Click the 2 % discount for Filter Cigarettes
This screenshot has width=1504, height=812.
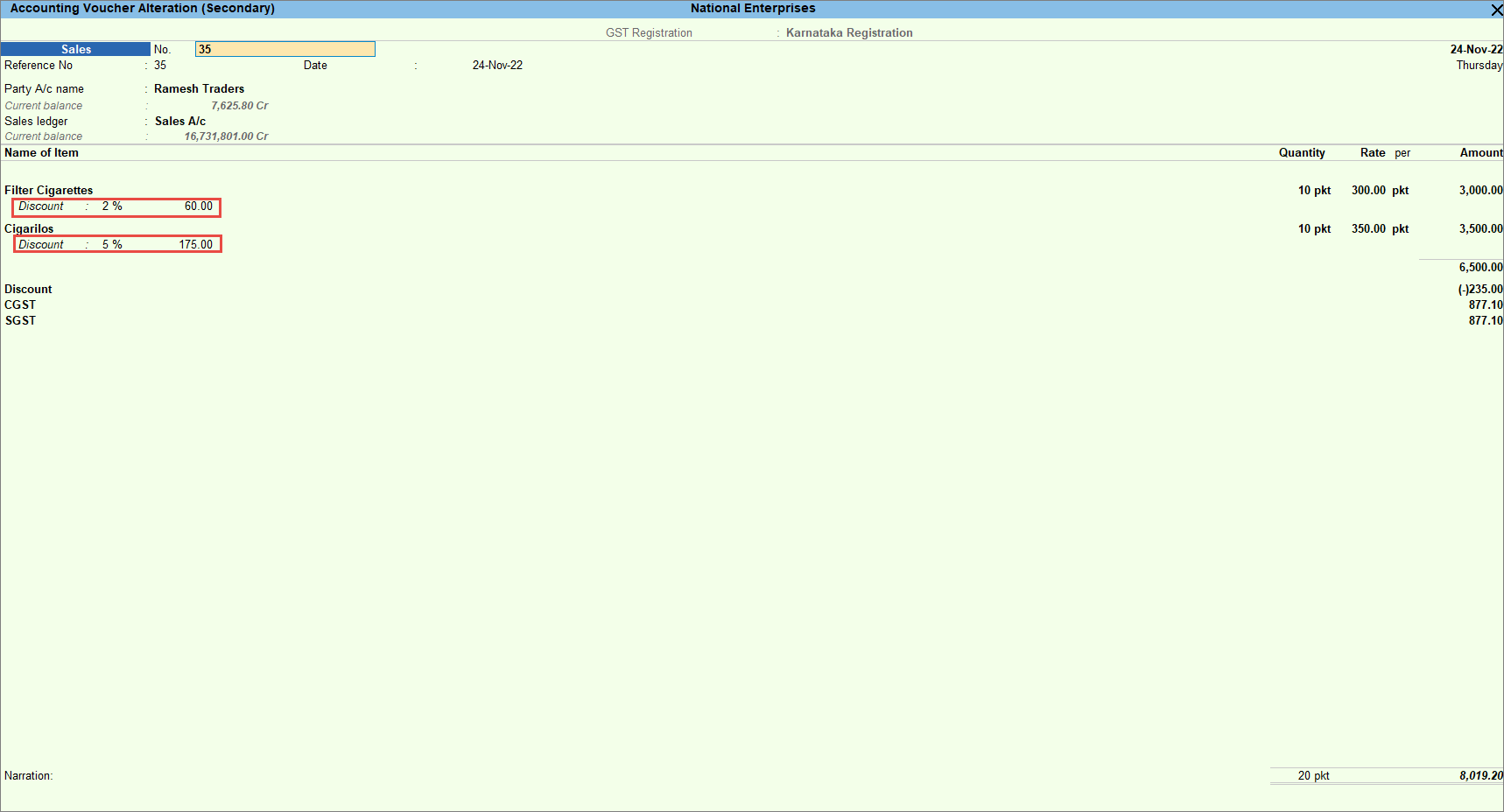click(112, 206)
